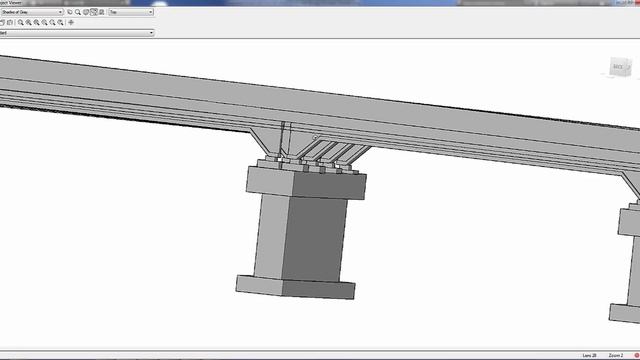This screenshot has width=640, height=360.
Task: Select the pan cross-arrows tool
Action: 71,22
